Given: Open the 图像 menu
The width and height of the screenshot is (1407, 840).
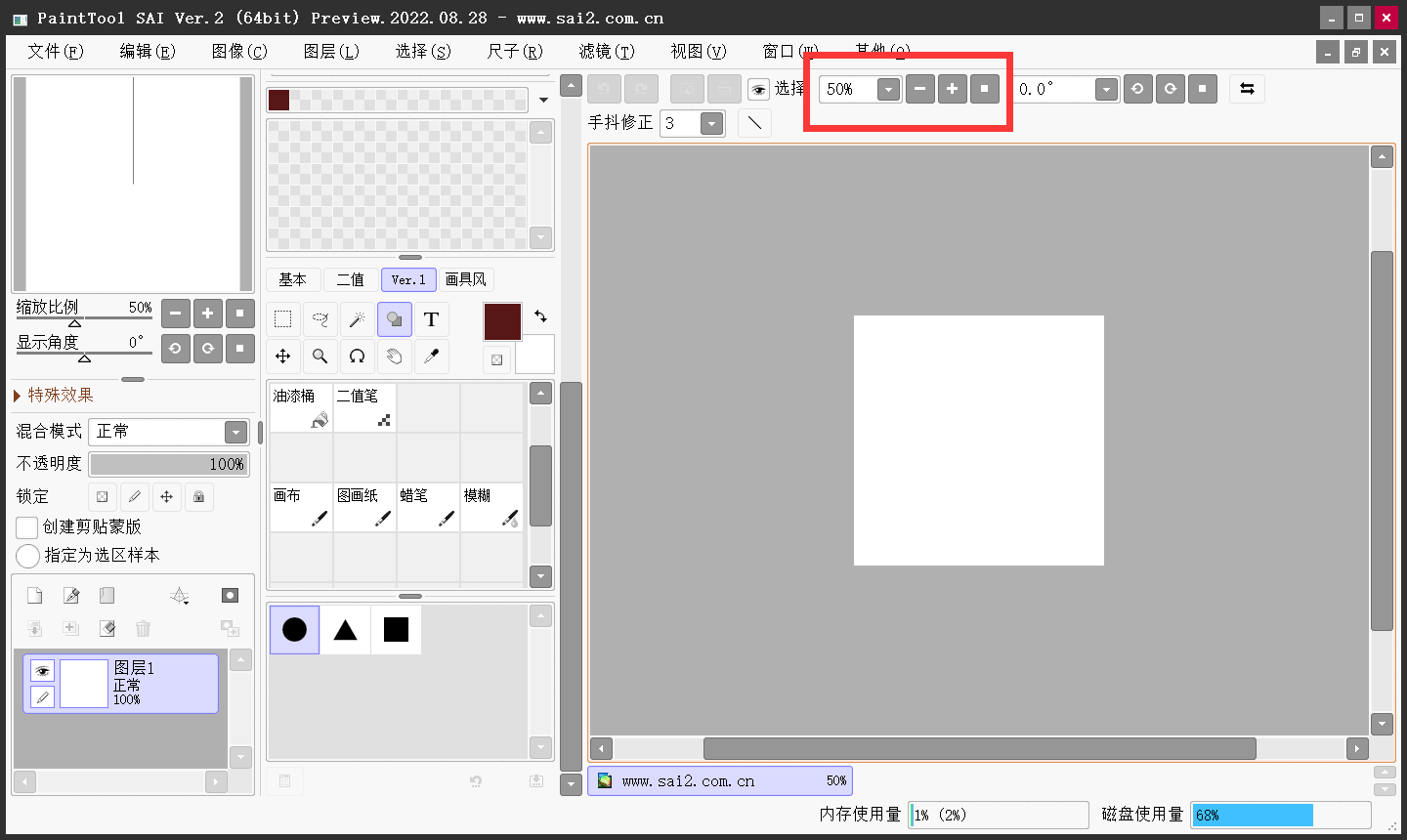Looking at the screenshot, I should pyautogui.click(x=239, y=51).
